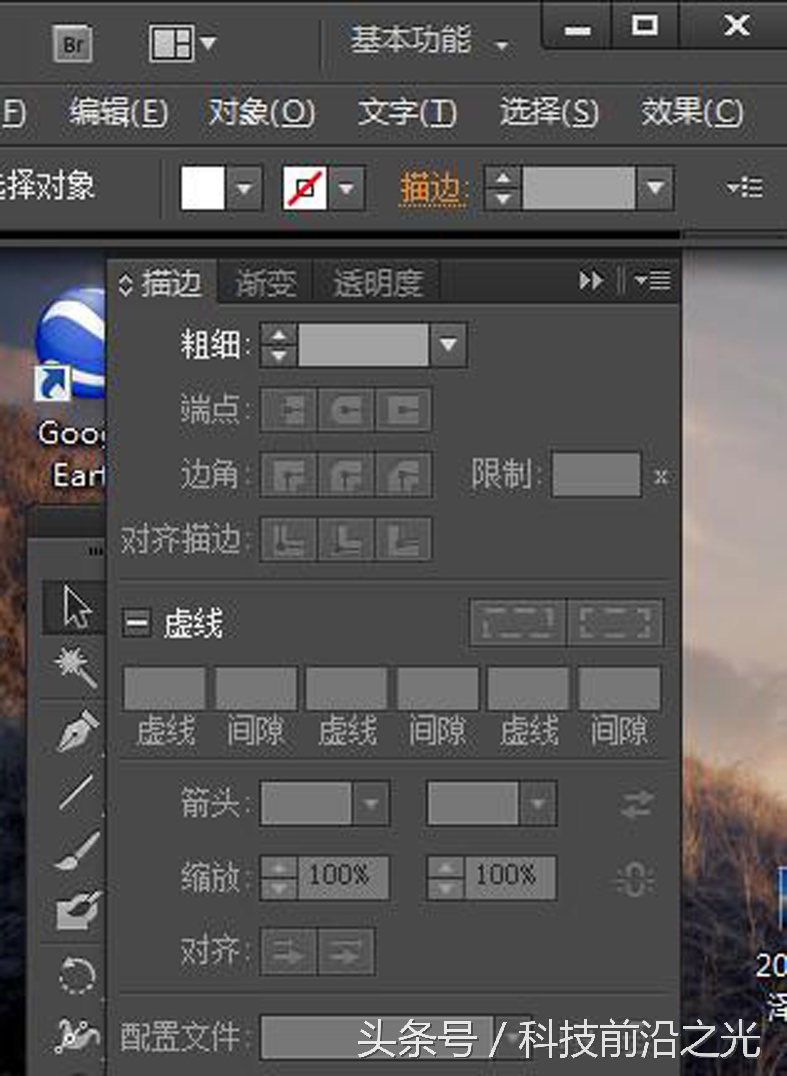
Task: Select the Paintbrush tool
Action: (x=77, y=850)
